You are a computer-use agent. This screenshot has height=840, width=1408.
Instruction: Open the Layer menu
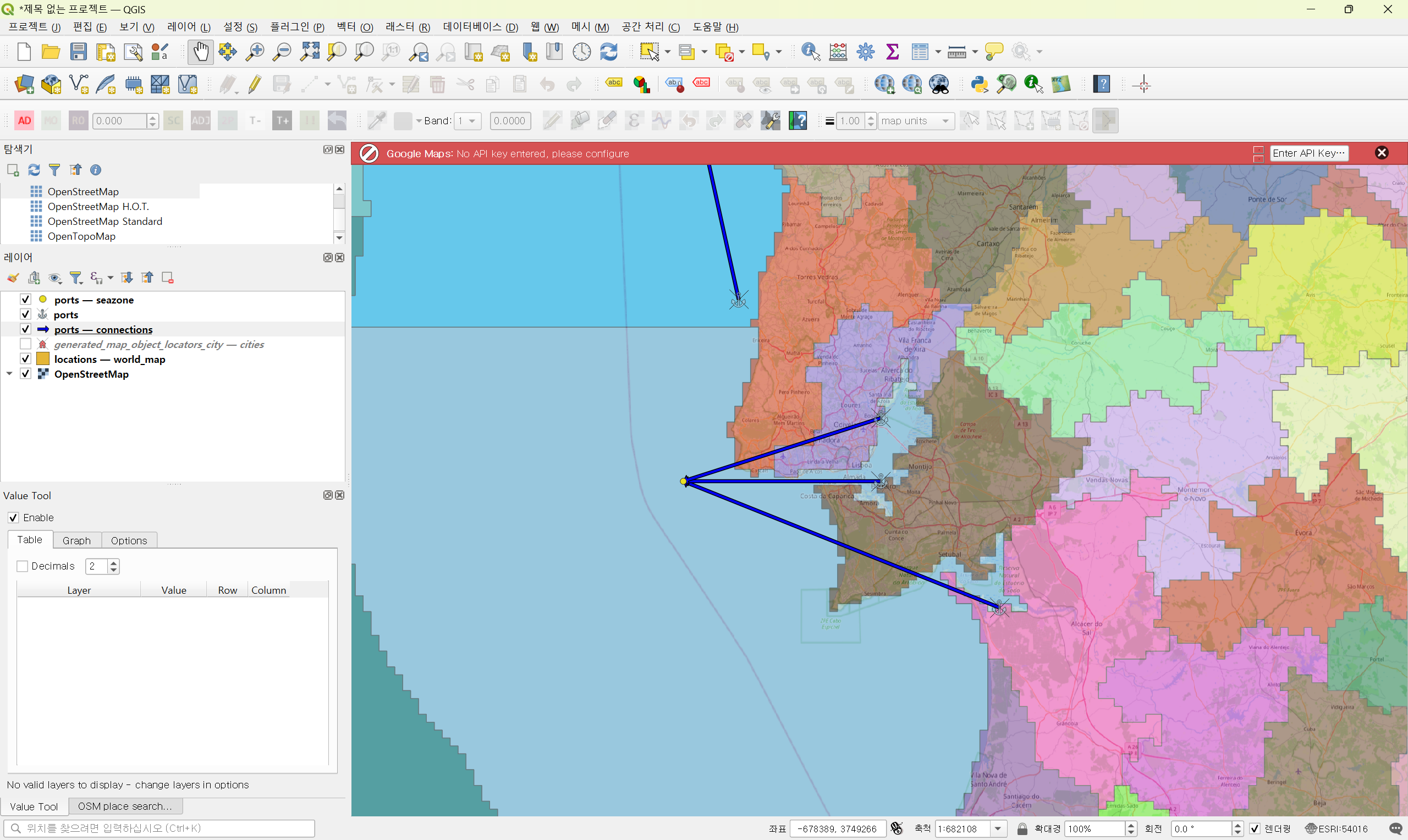click(189, 27)
